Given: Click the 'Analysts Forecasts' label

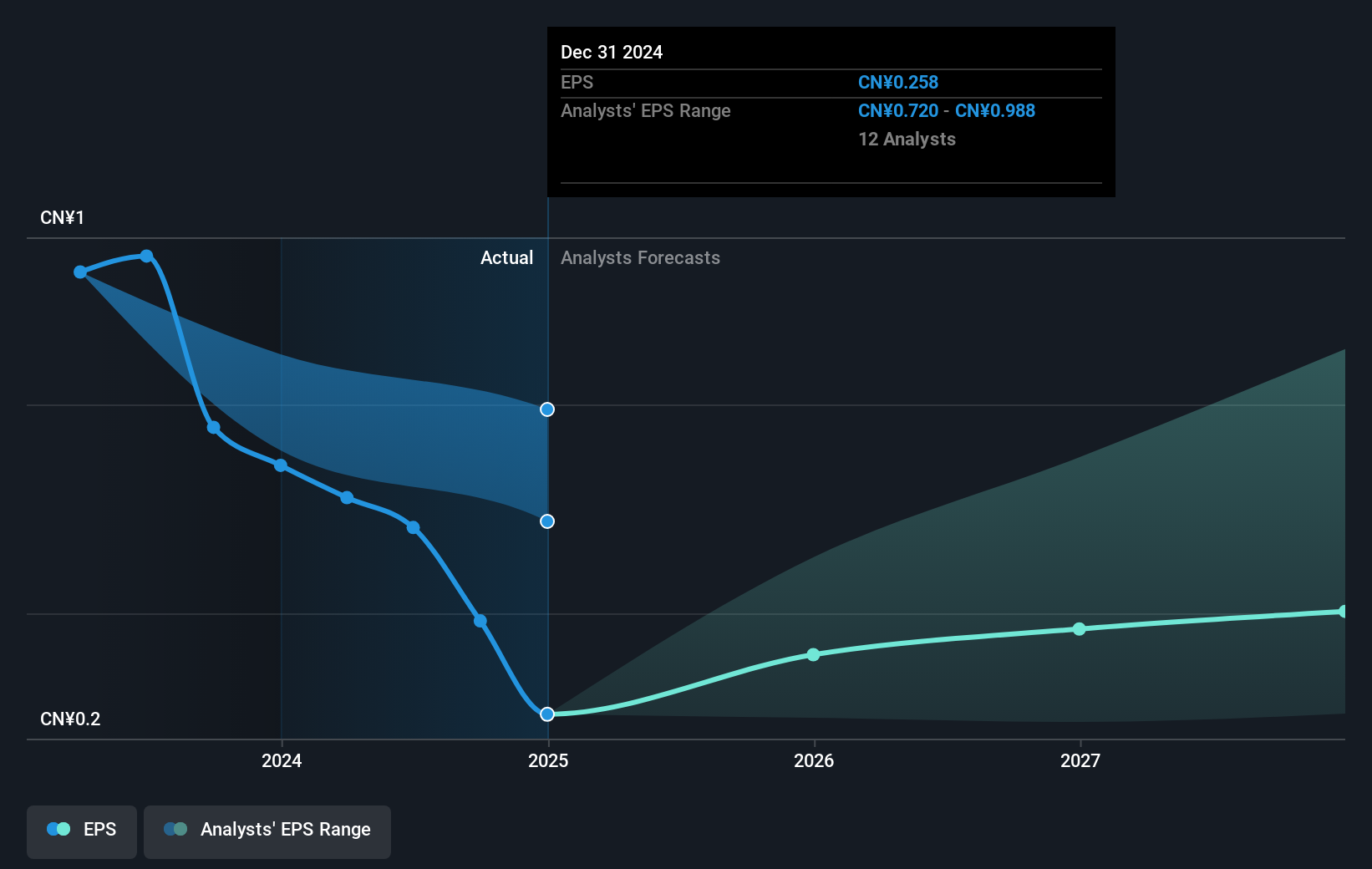Looking at the screenshot, I should pos(640,258).
